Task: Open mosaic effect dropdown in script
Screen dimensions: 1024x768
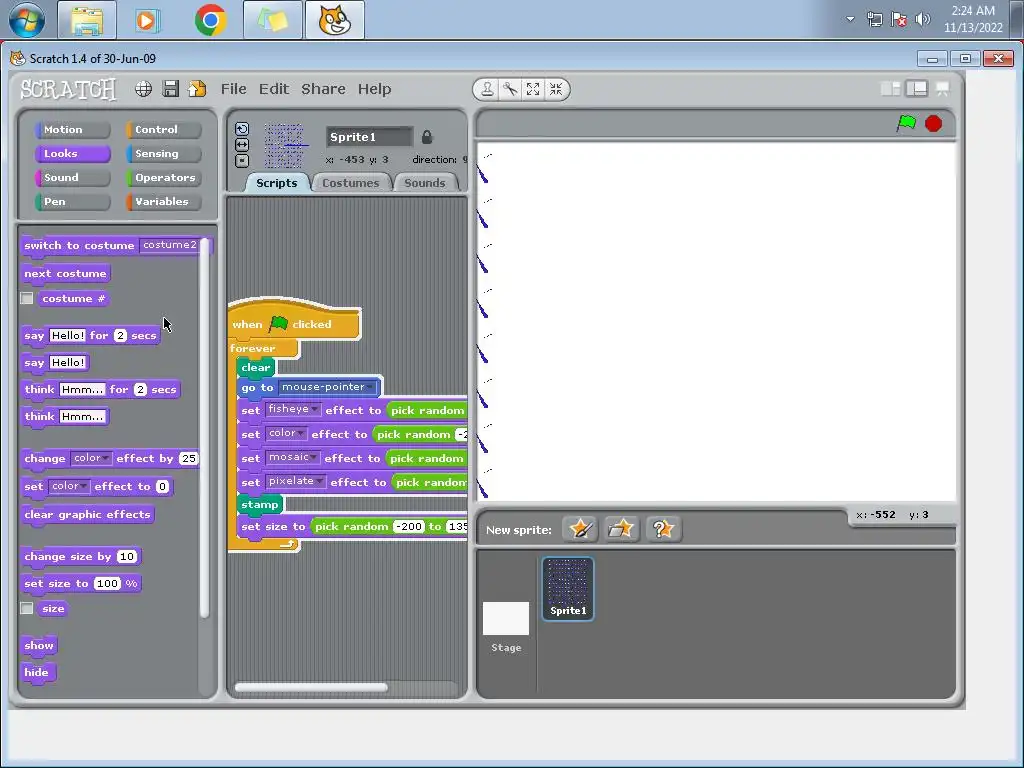Action: click(x=293, y=458)
